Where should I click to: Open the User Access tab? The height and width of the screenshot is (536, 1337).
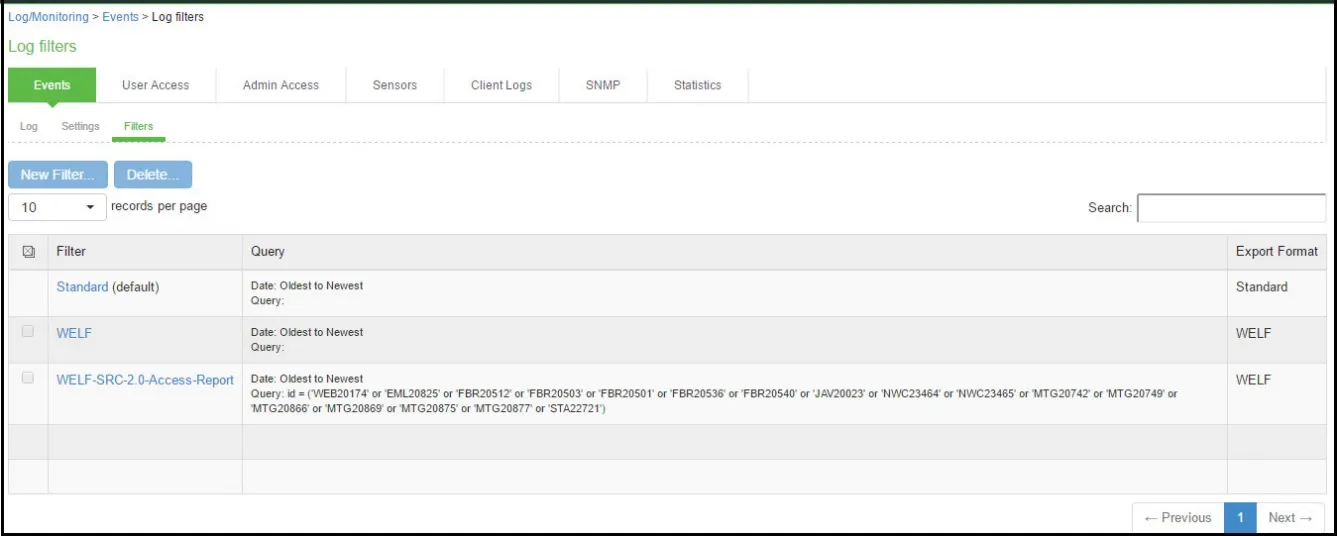pyautogui.click(x=155, y=85)
